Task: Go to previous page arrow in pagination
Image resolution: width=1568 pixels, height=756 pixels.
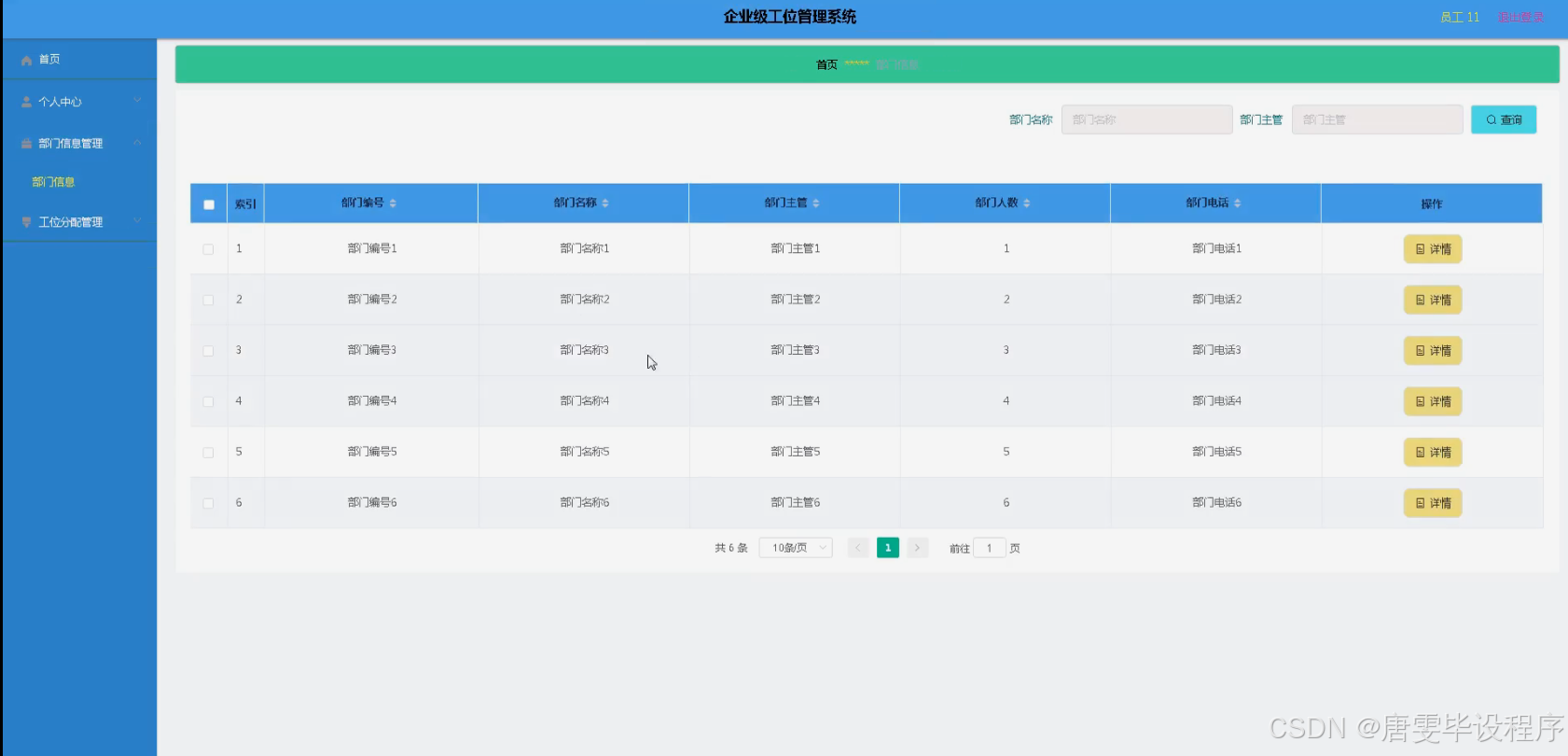Action: coord(858,548)
